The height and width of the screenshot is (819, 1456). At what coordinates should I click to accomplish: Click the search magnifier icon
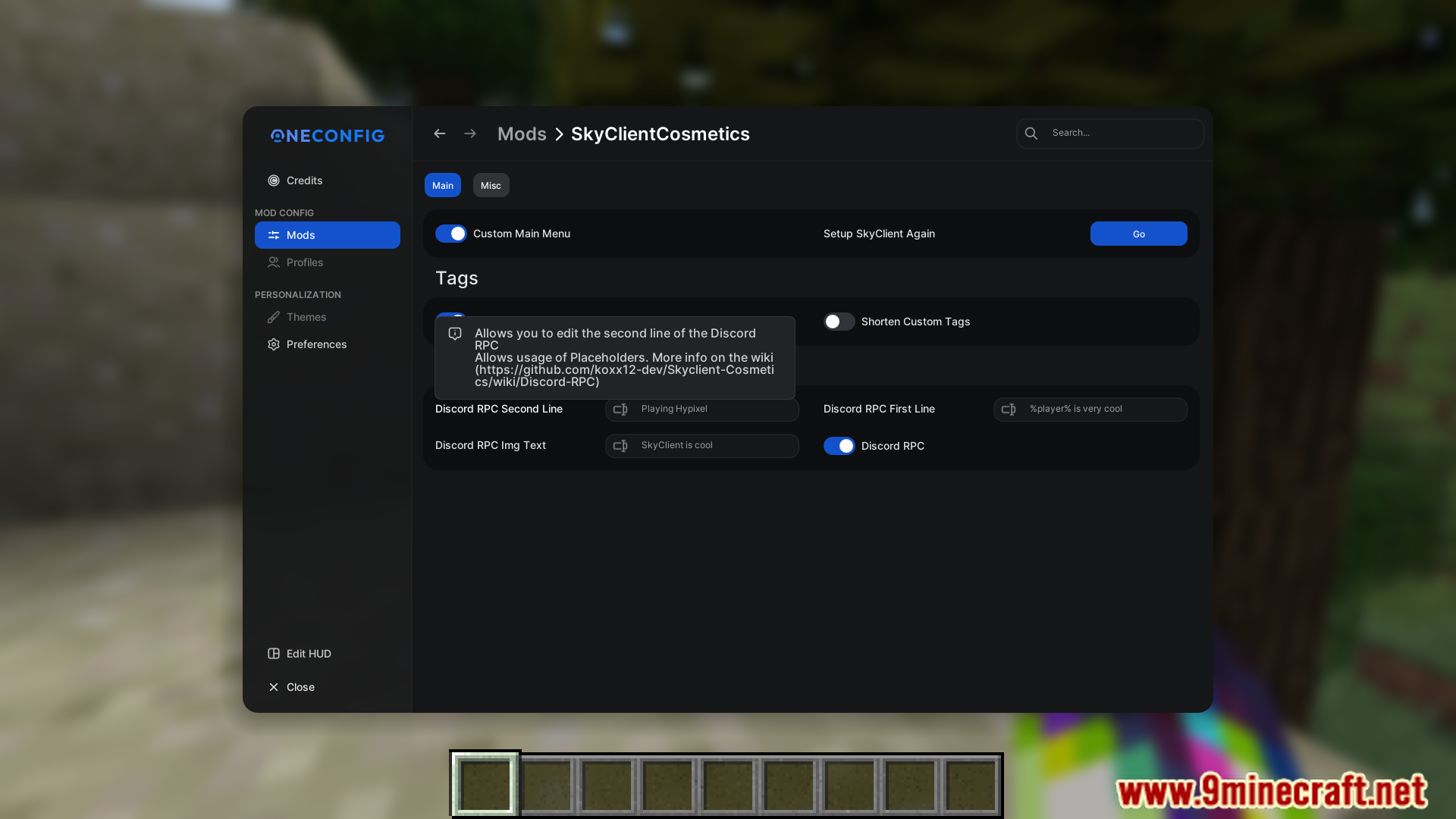click(1031, 133)
